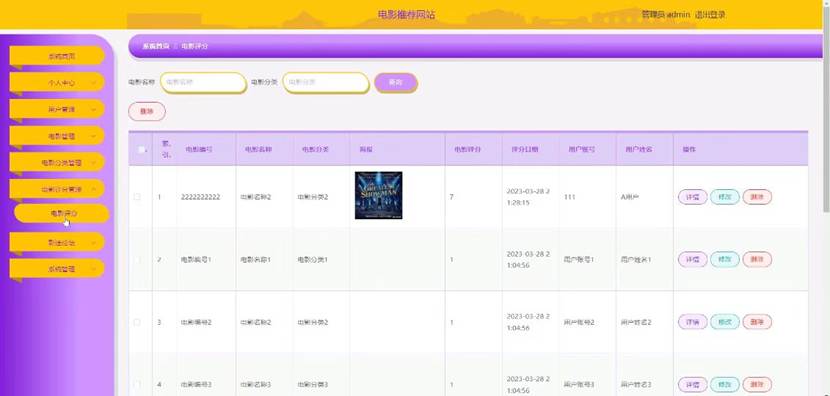The height and width of the screenshot is (396, 830).
Task: Open the Greatest Showman poster thumbnail
Action: coord(378,195)
